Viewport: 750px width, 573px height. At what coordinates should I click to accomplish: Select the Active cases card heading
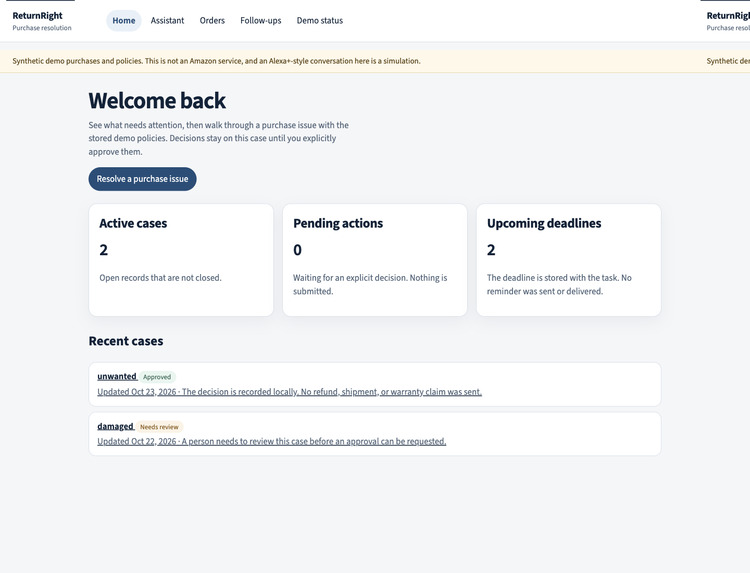click(x=133, y=223)
